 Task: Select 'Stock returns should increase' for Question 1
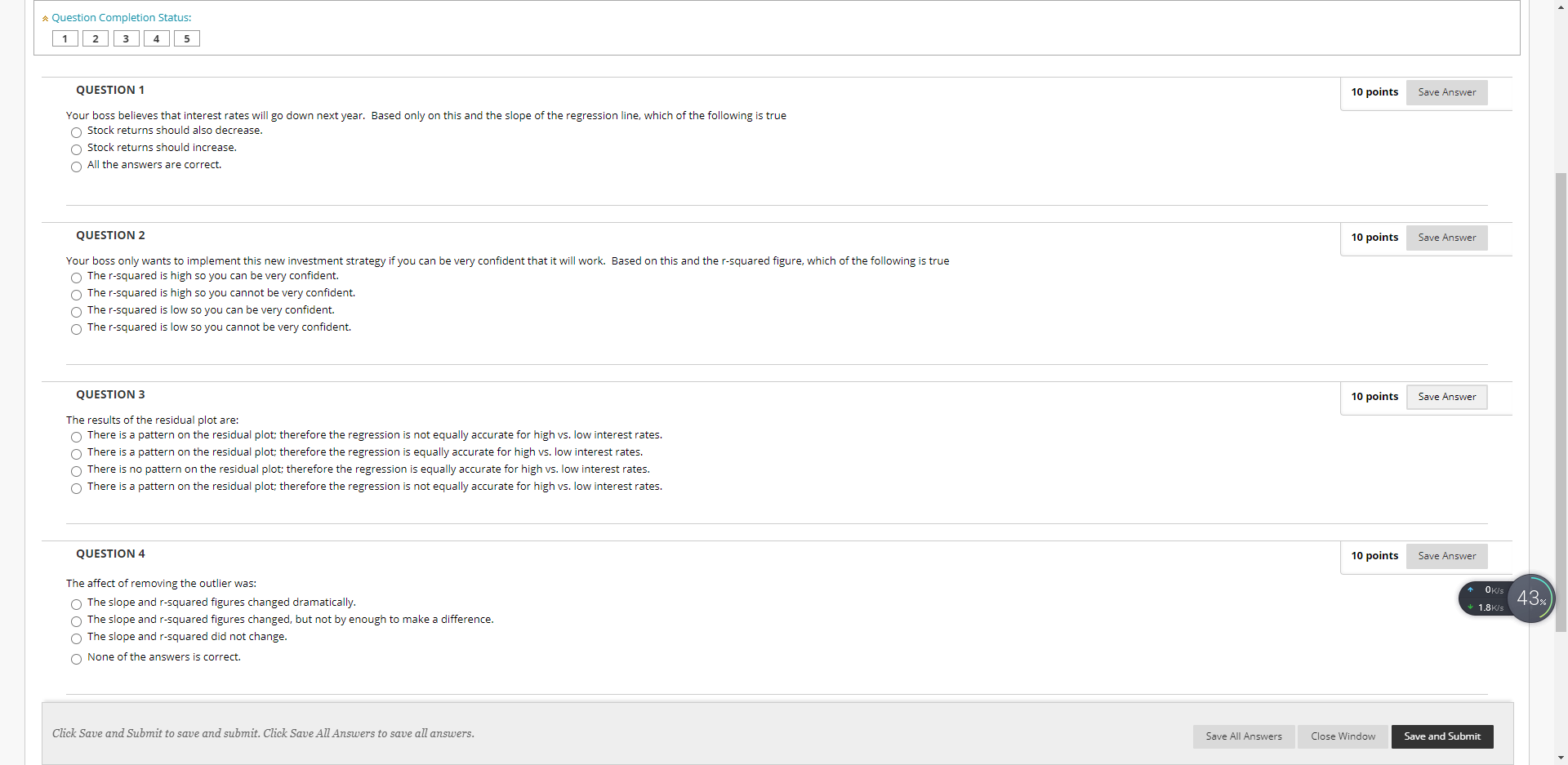(75, 149)
